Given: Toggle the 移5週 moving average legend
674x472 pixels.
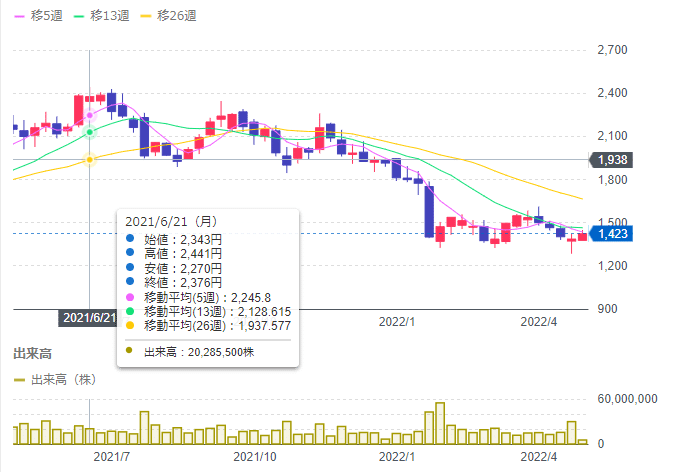Looking at the screenshot, I should coord(38,16).
